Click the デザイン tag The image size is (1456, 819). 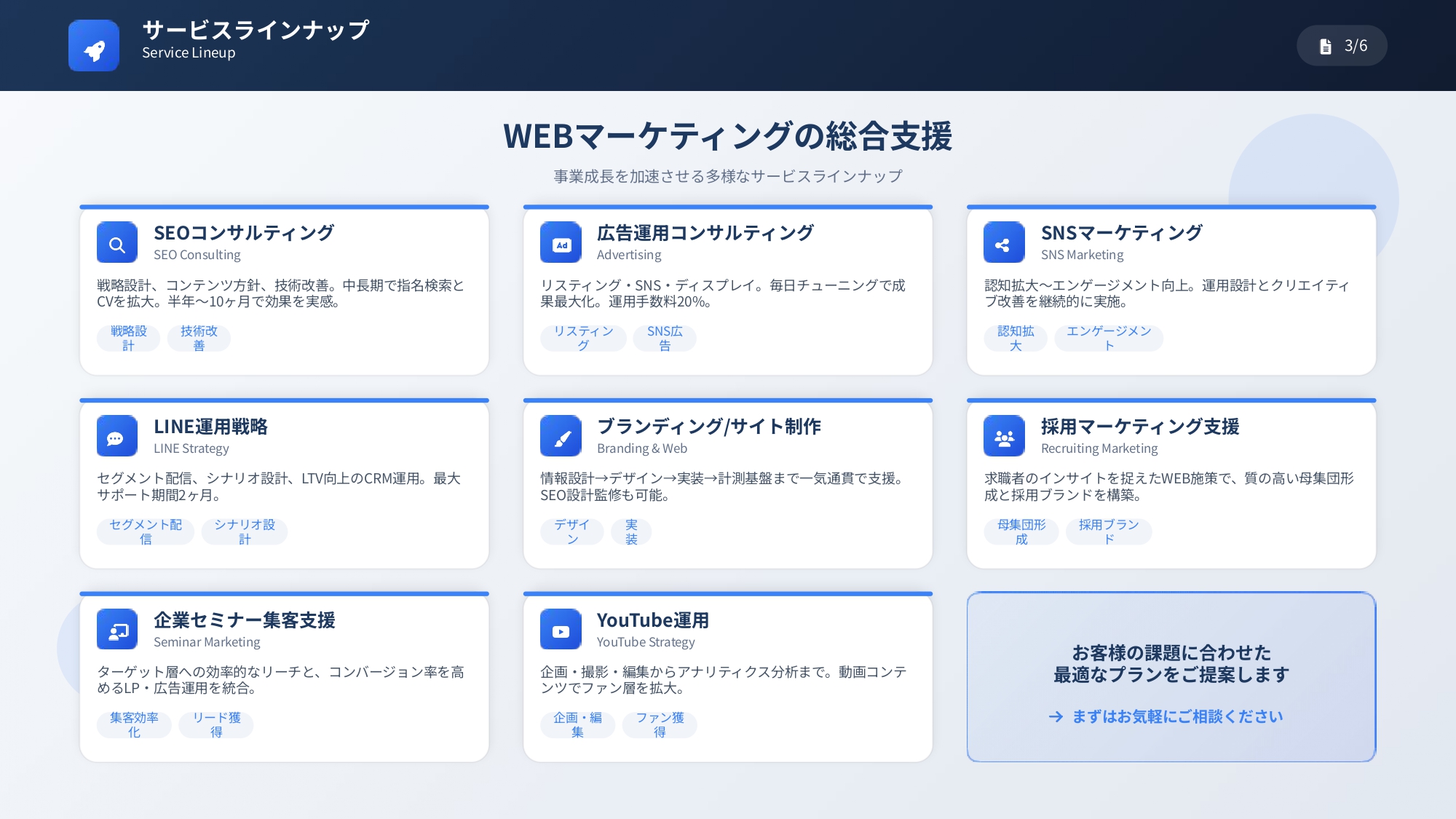572,532
